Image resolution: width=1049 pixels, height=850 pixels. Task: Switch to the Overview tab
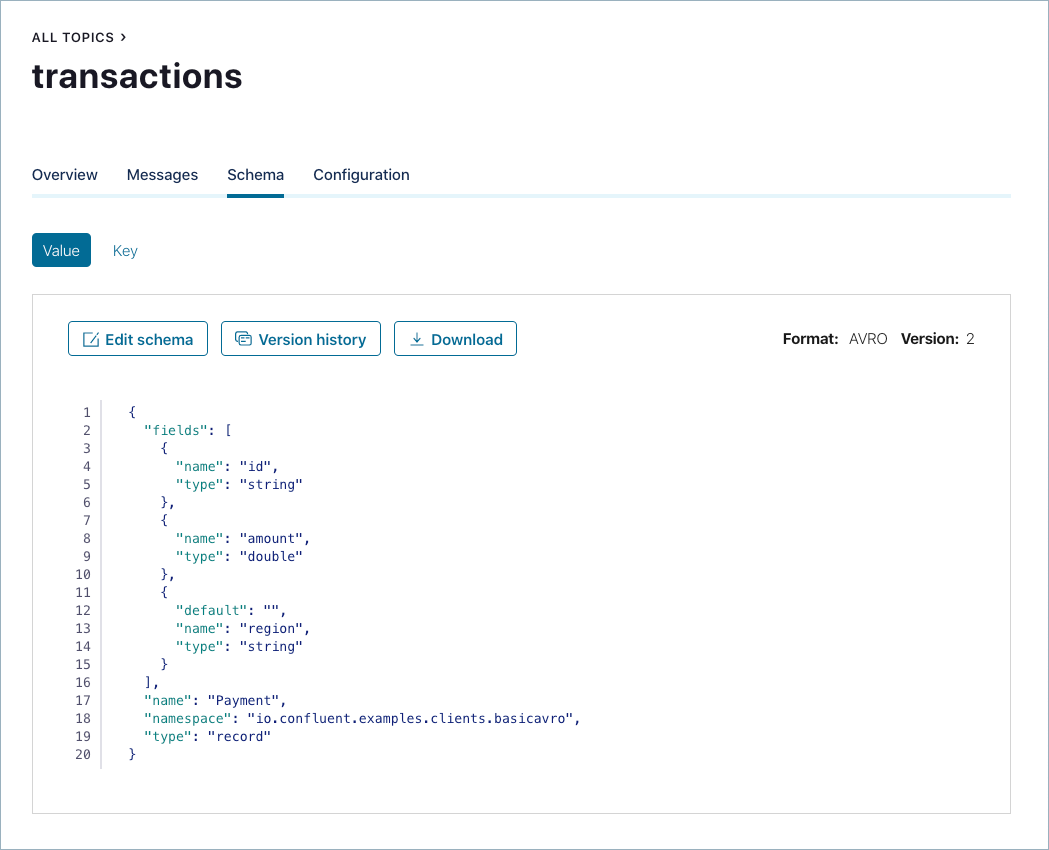click(x=65, y=175)
